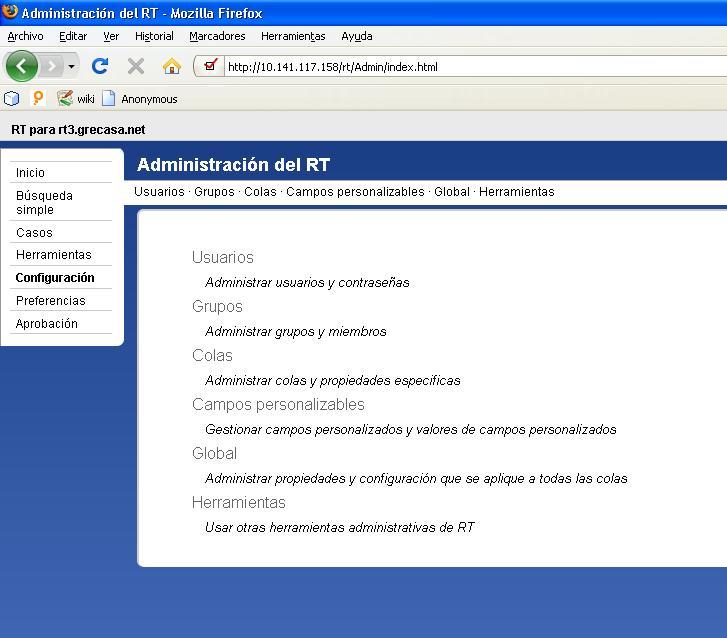Click the browser Back arrow button
This screenshot has height=638, width=727.
(21, 66)
